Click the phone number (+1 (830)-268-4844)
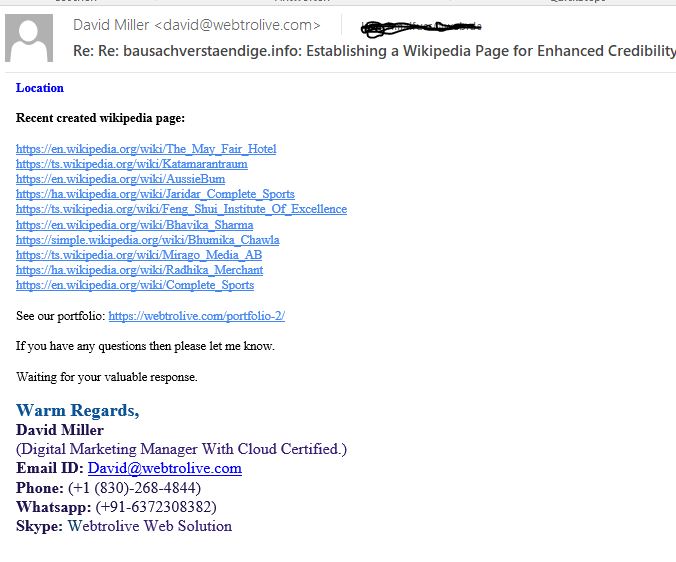676x562 pixels. 135,488
